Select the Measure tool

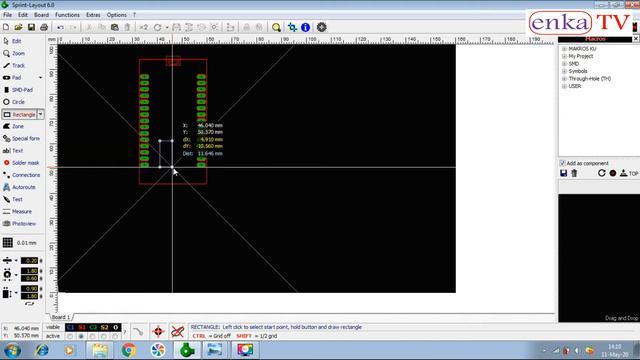tap(17, 211)
